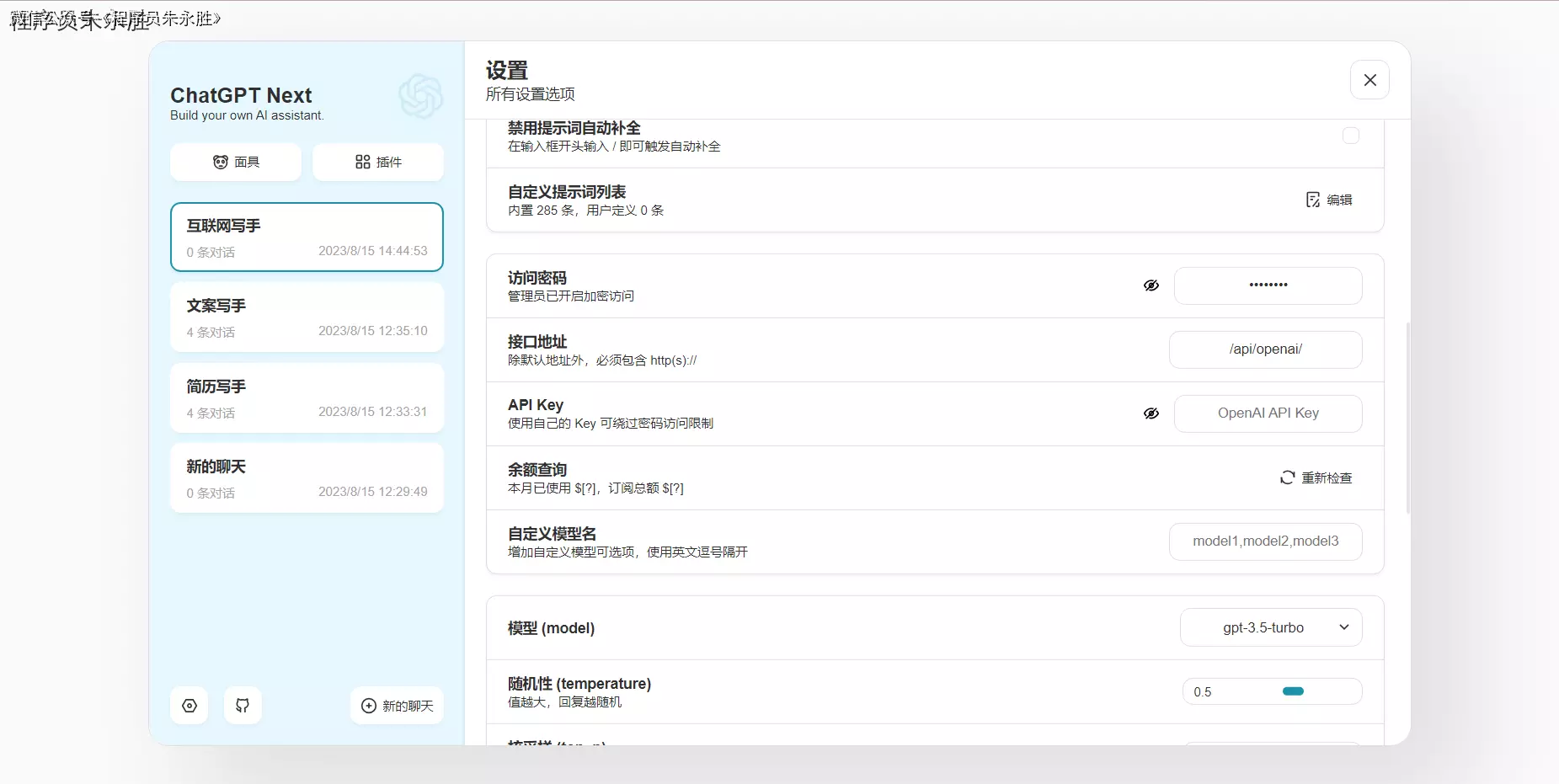Recheck balance with 重新检查 button
The image size is (1559, 784).
point(1316,477)
